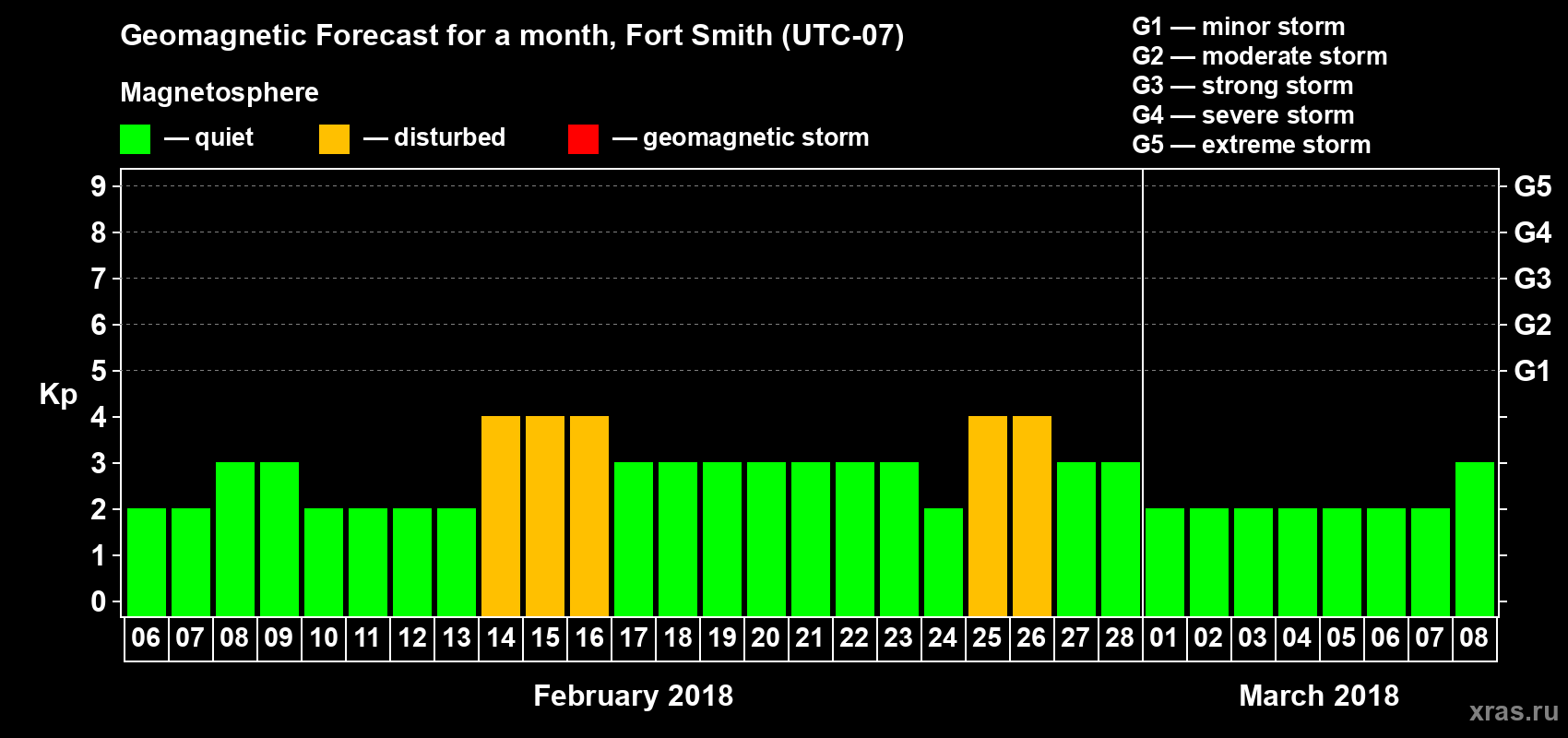Click the green quiet legend swatch
Viewport: 1568px width, 738px height.
[x=136, y=139]
